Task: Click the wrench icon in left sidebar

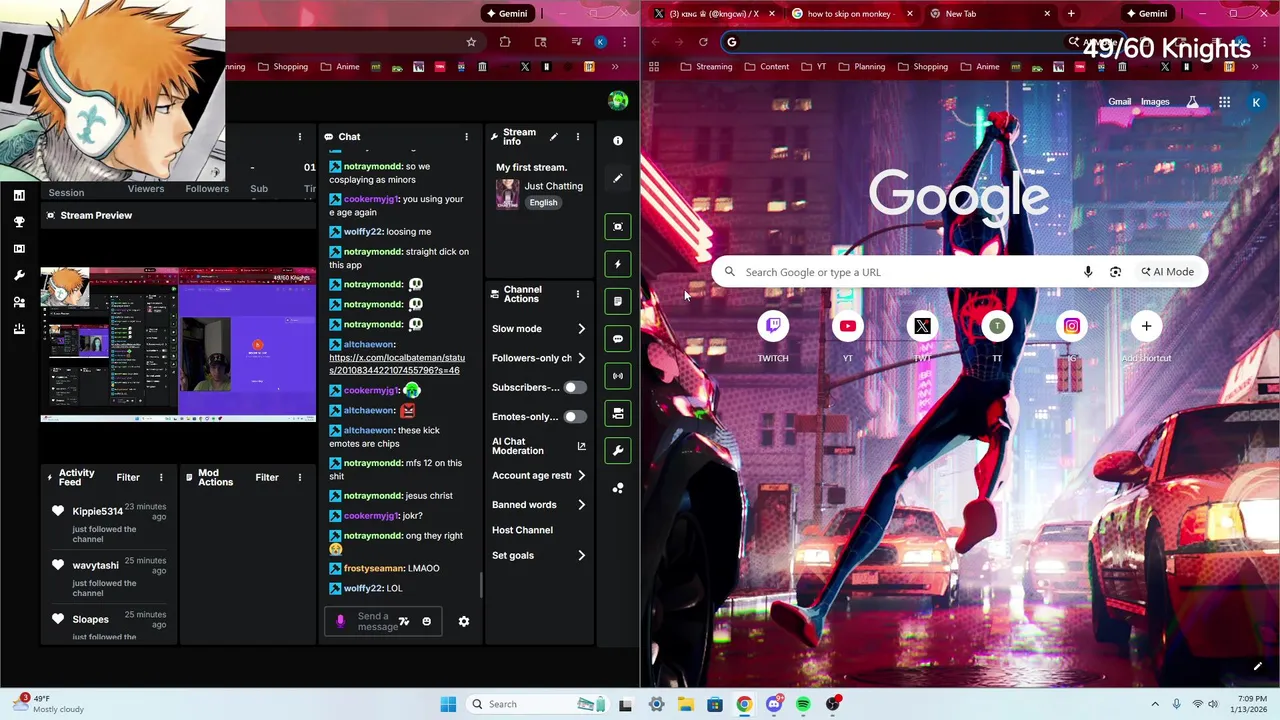Action: (x=19, y=275)
